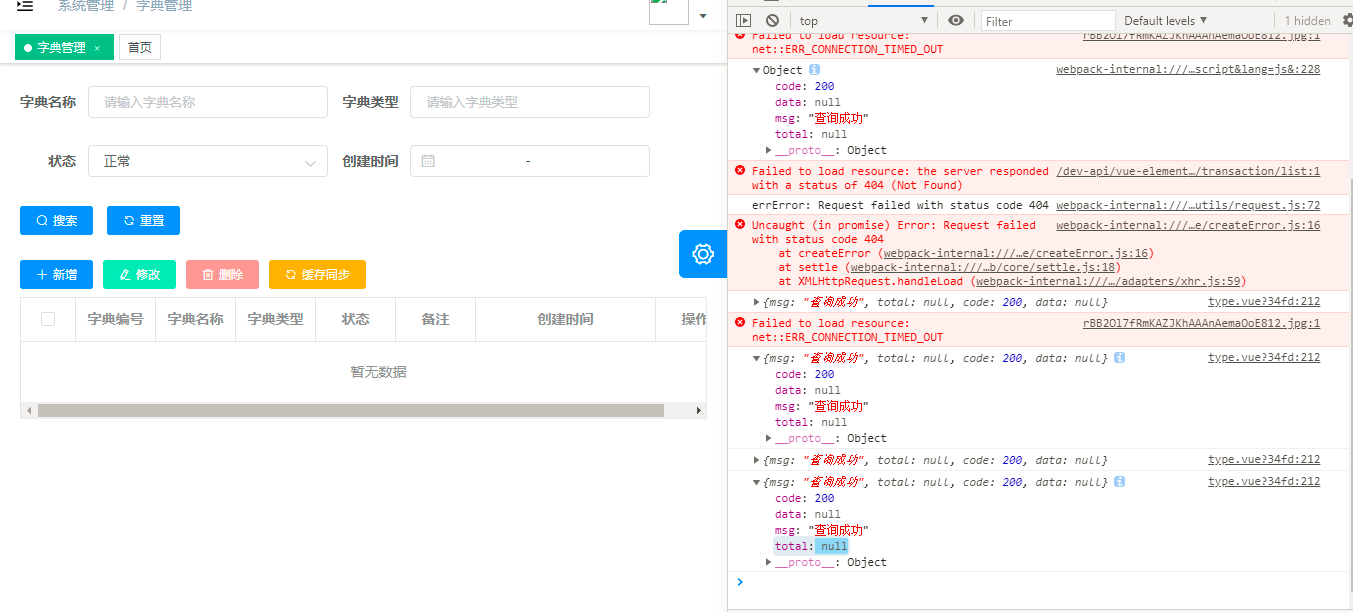Tick the select-all checkbox in table header

click(48, 319)
